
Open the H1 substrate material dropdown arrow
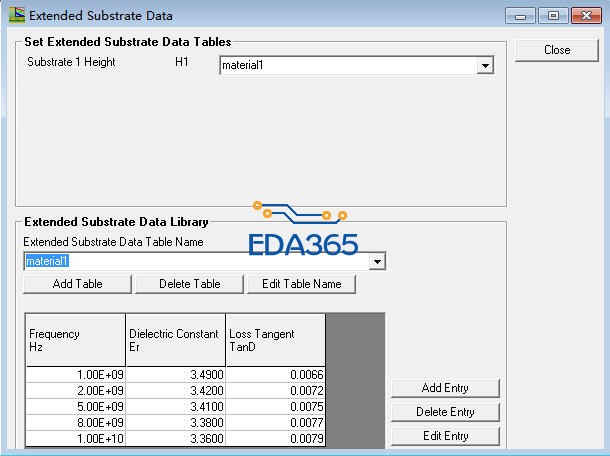tap(485, 65)
